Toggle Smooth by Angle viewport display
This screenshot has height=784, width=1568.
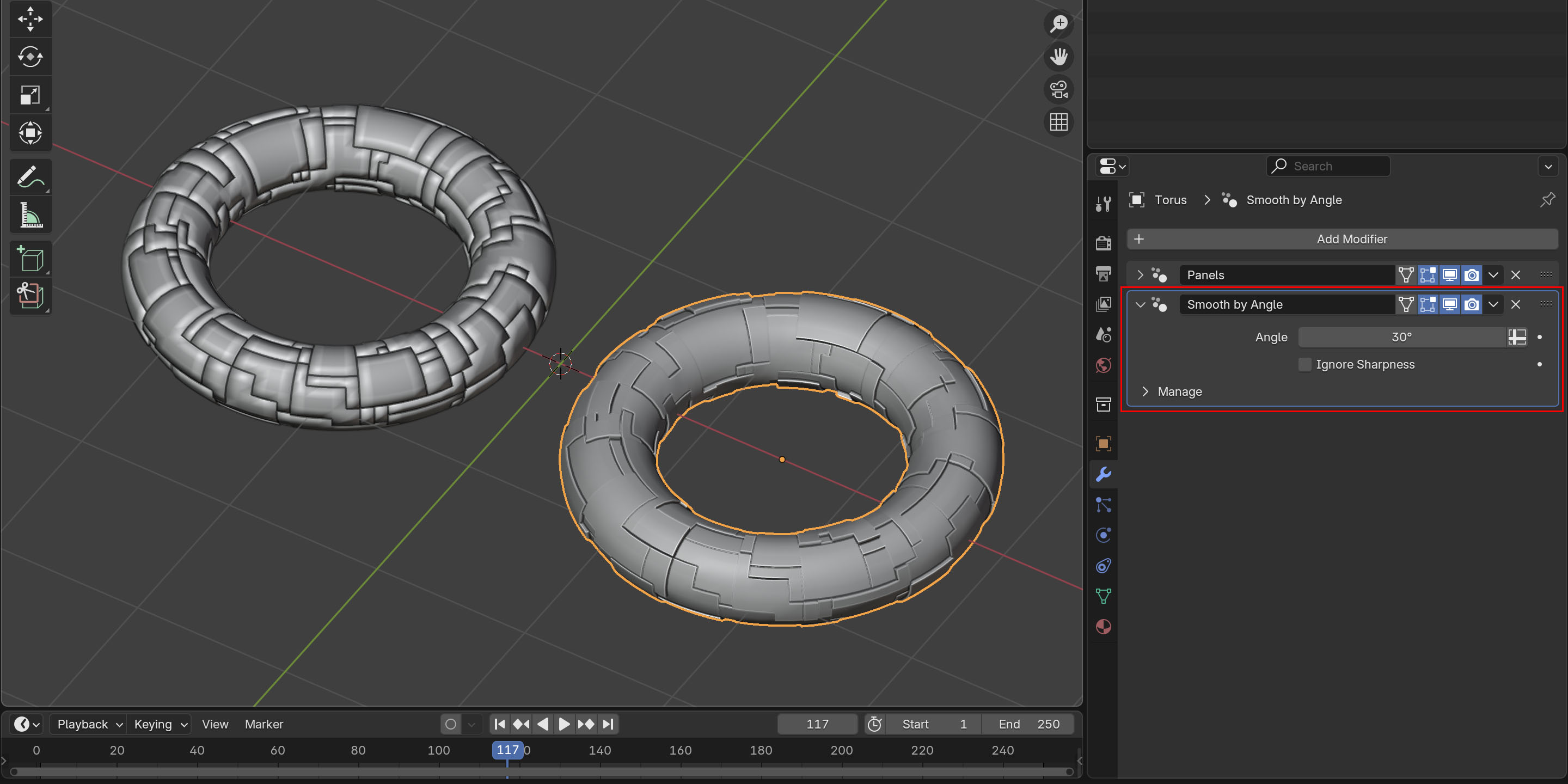coord(1449,304)
